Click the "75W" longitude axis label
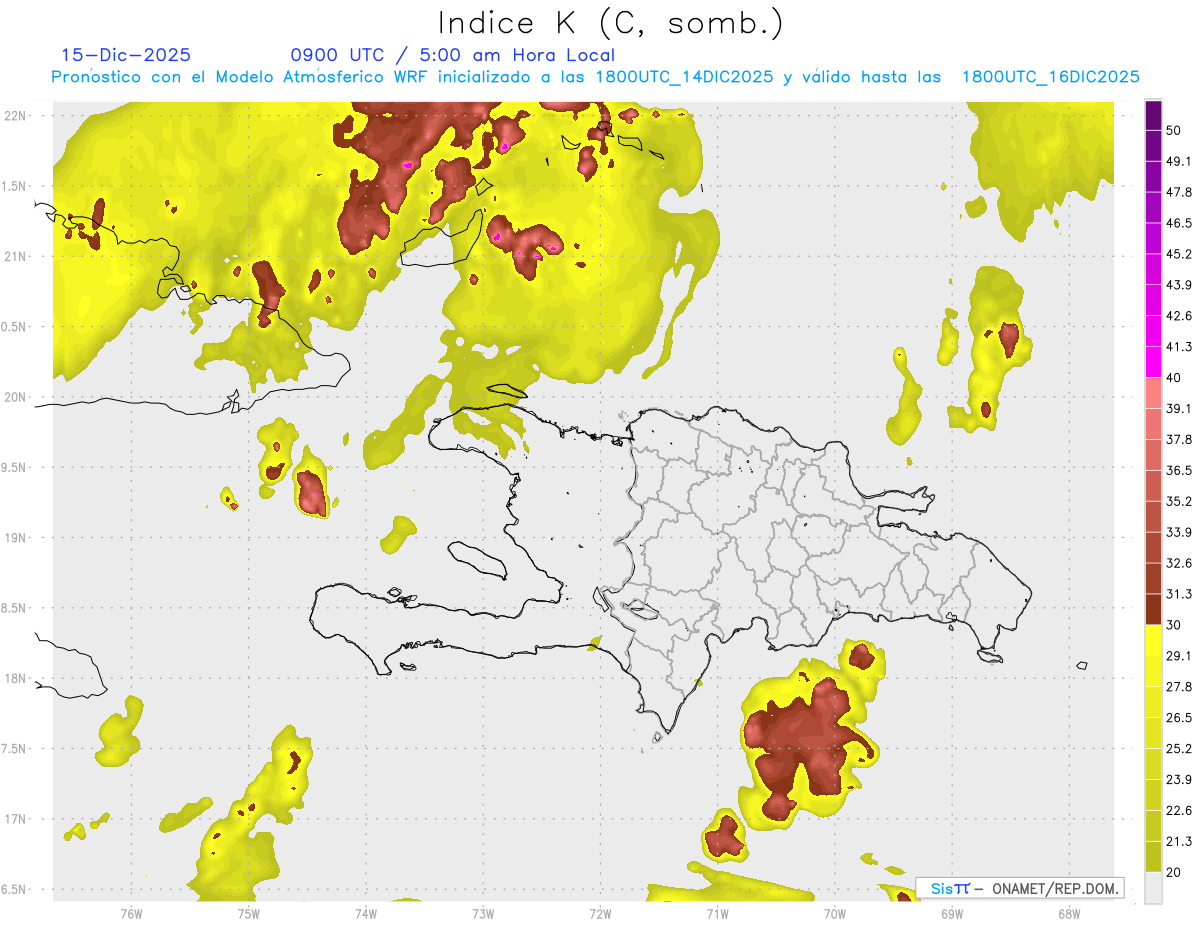Image resolution: width=1200 pixels, height=927 pixels. click(x=248, y=913)
